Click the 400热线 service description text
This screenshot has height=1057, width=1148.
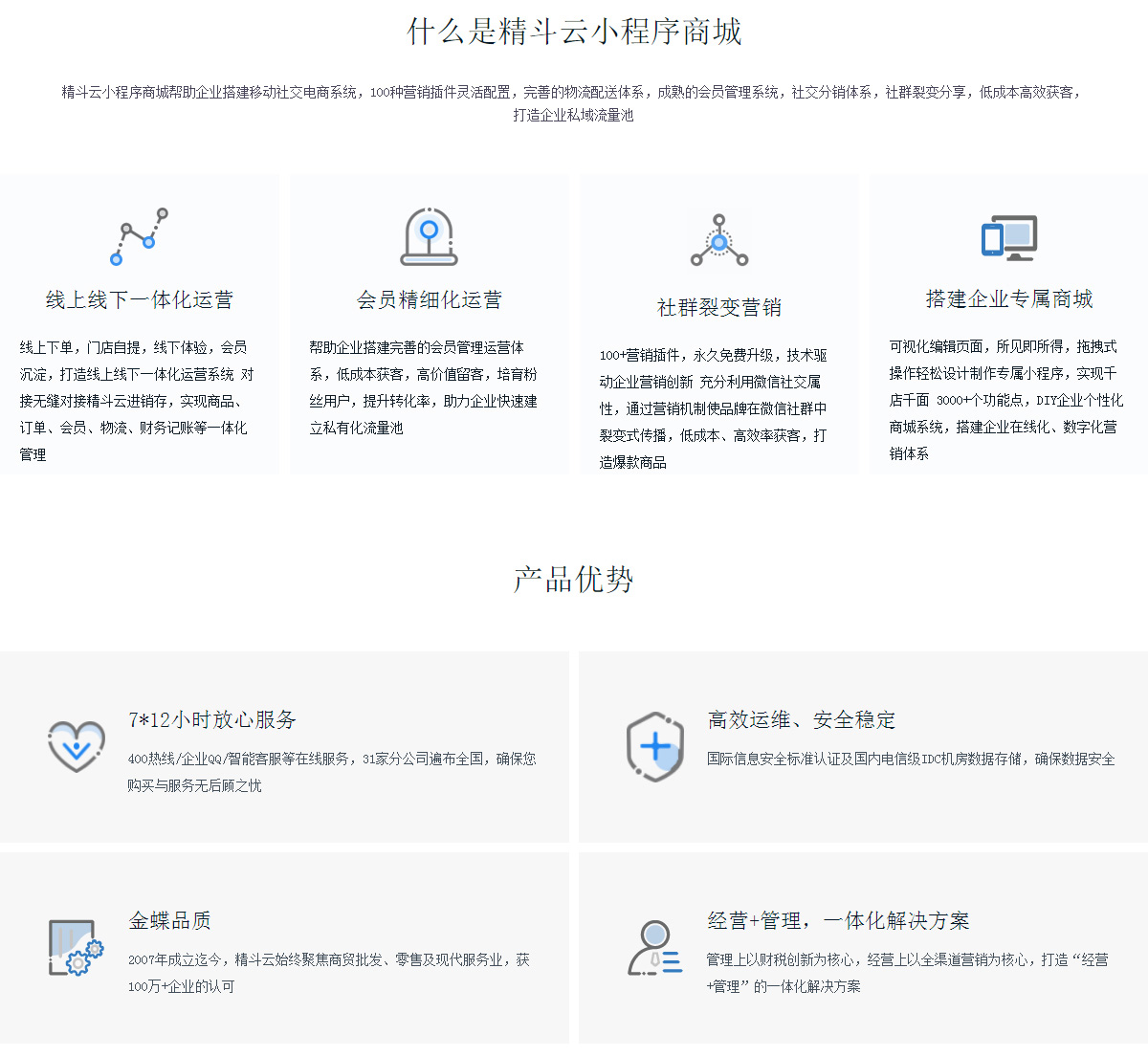click(331, 771)
